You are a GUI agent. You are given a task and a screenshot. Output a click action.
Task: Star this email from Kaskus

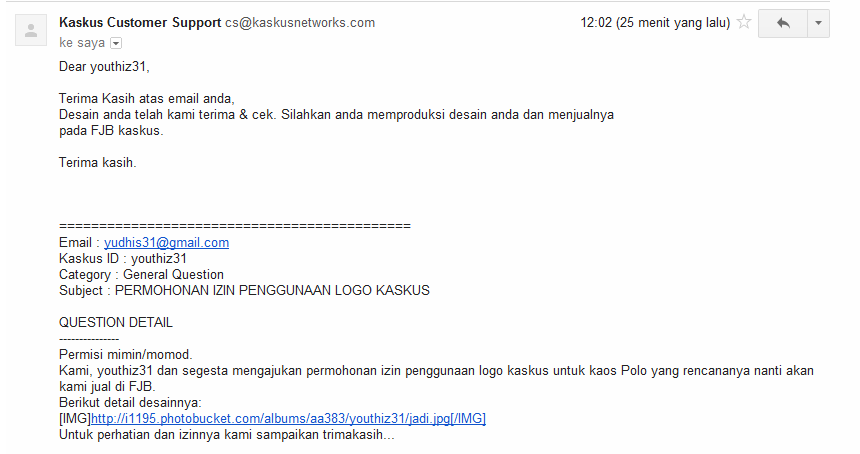(x=744, y=22)
